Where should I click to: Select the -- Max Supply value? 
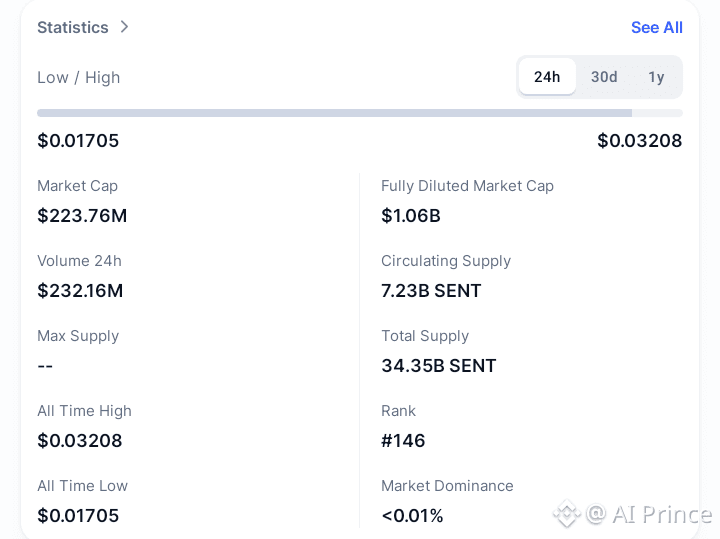45,366
